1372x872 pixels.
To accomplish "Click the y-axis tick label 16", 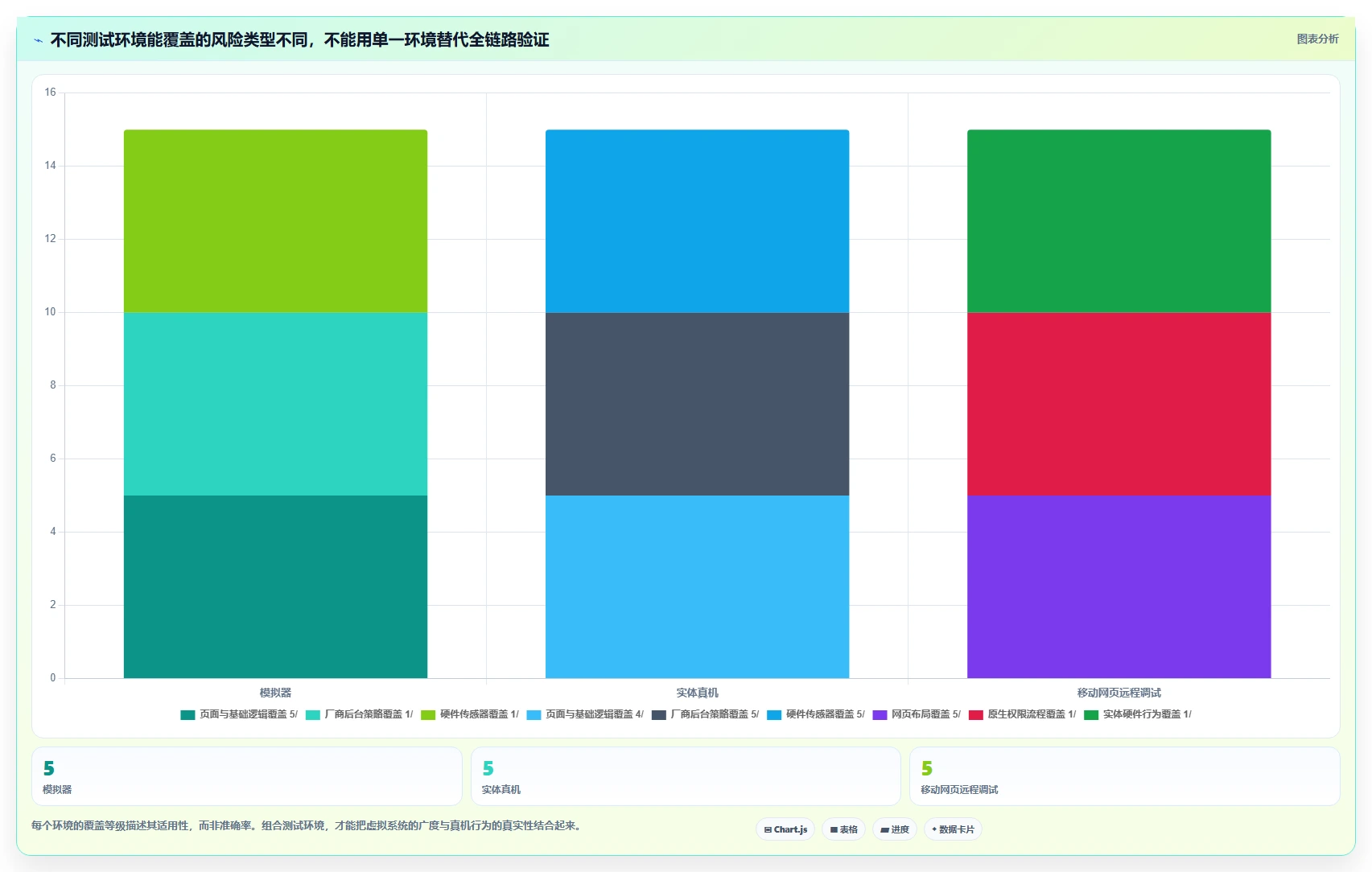I will (x=50, y=93).
